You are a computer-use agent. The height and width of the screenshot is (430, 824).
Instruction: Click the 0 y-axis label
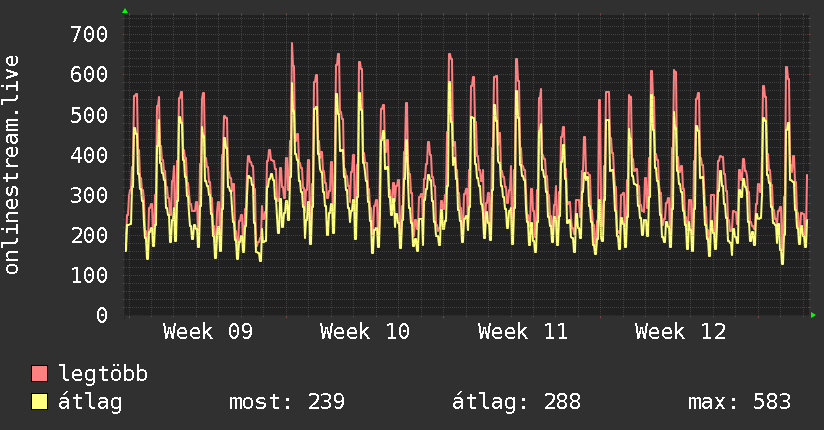pyautogui.click(x=102, y=315)
